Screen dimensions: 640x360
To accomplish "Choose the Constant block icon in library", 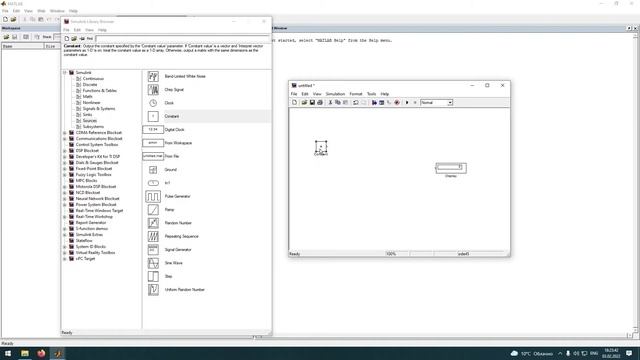I will click(153, 116).
